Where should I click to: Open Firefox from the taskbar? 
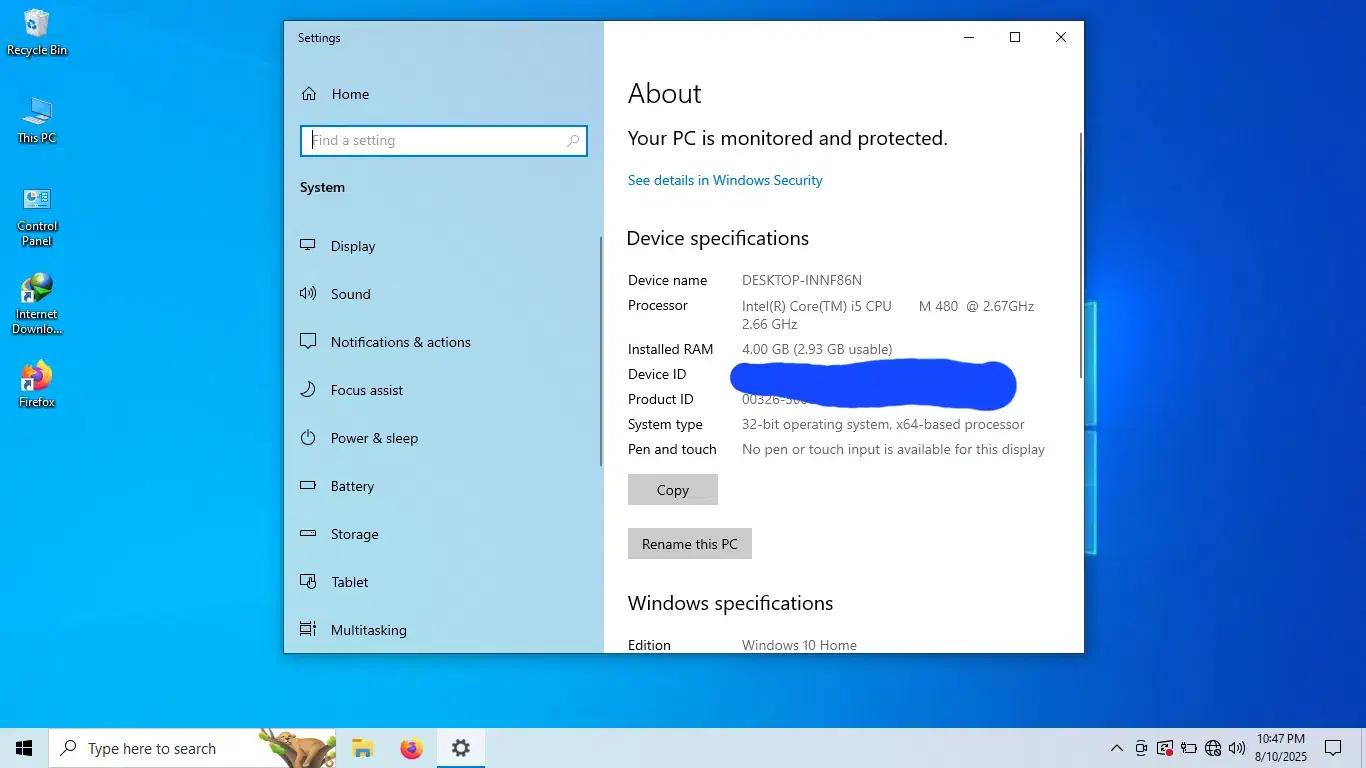point(411,748)
